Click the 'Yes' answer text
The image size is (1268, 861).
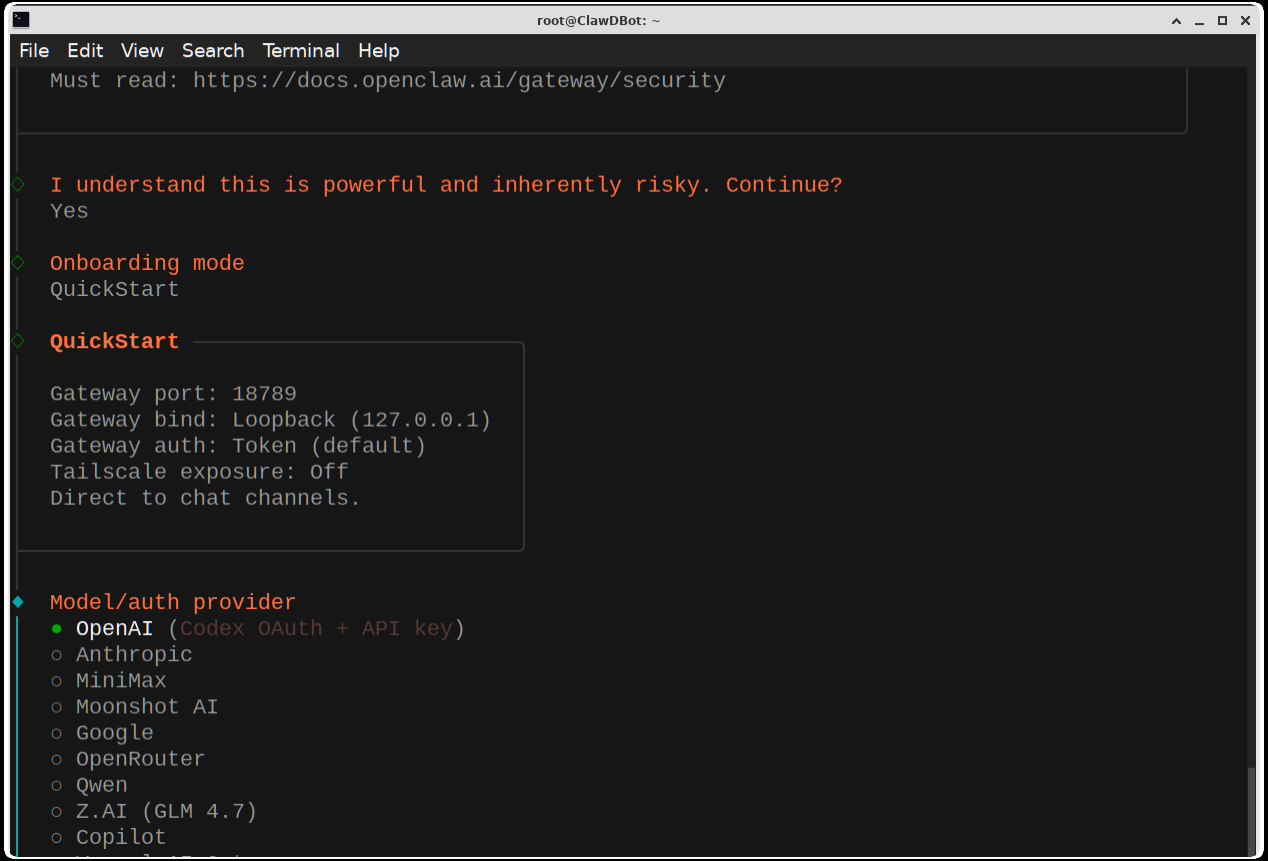pos(69,211)
